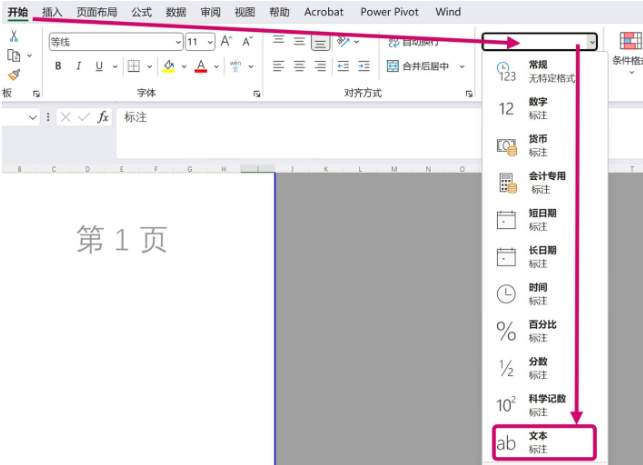Open the clipboard group dialog launcher
This screenshot has height=465, width=643.
[36, 94]
